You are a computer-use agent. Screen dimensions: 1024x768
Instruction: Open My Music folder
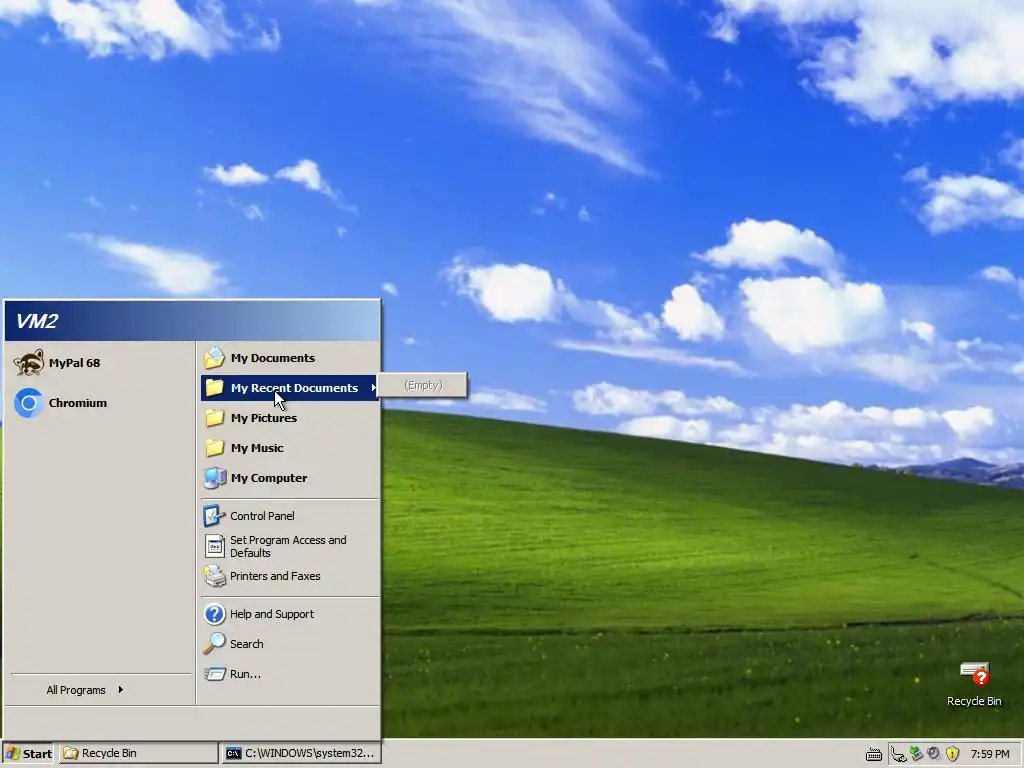[x=289, y=448]
